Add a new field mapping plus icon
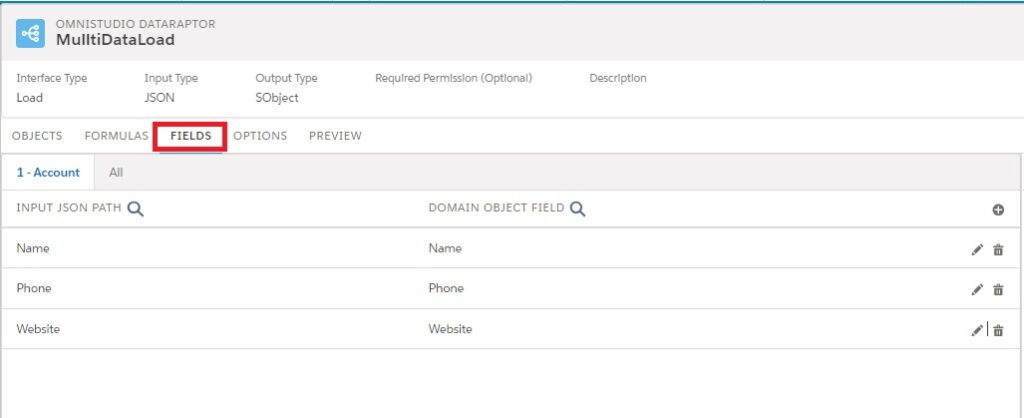Image resolution: width=1024 pixels, height=418 pixels. click(x=998, y=210)
